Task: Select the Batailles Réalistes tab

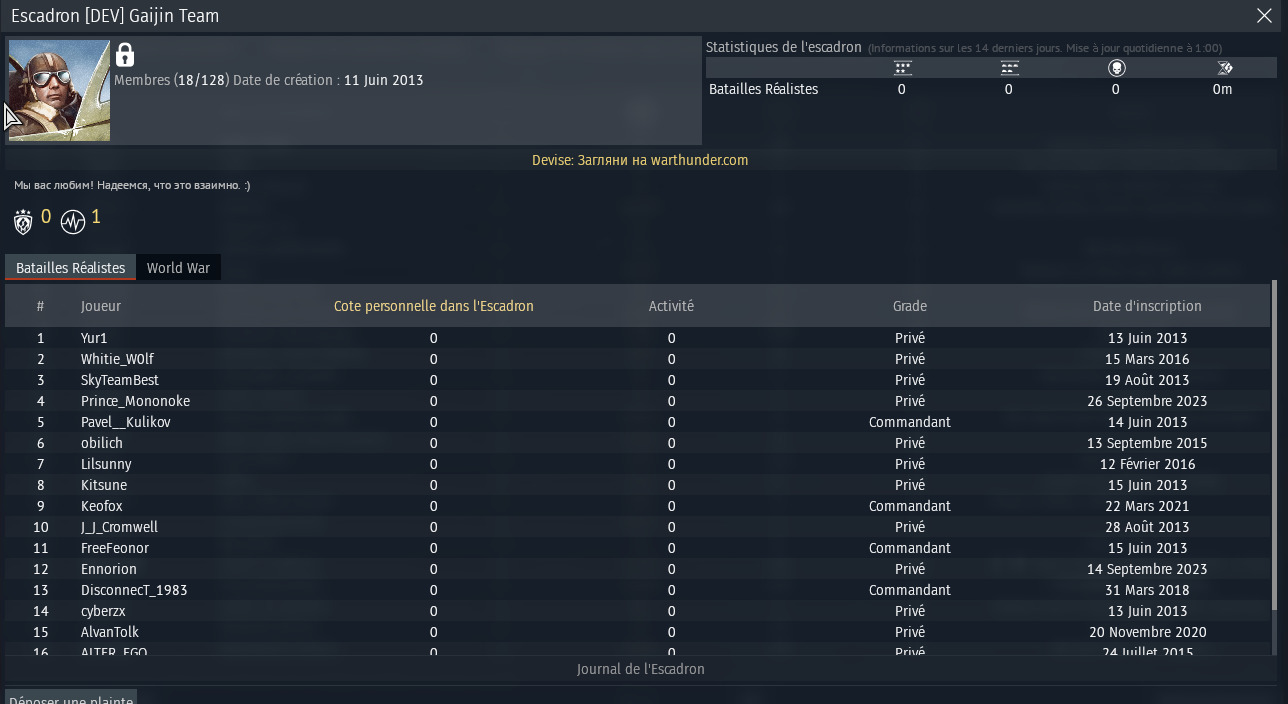Action: coord(71,268)
